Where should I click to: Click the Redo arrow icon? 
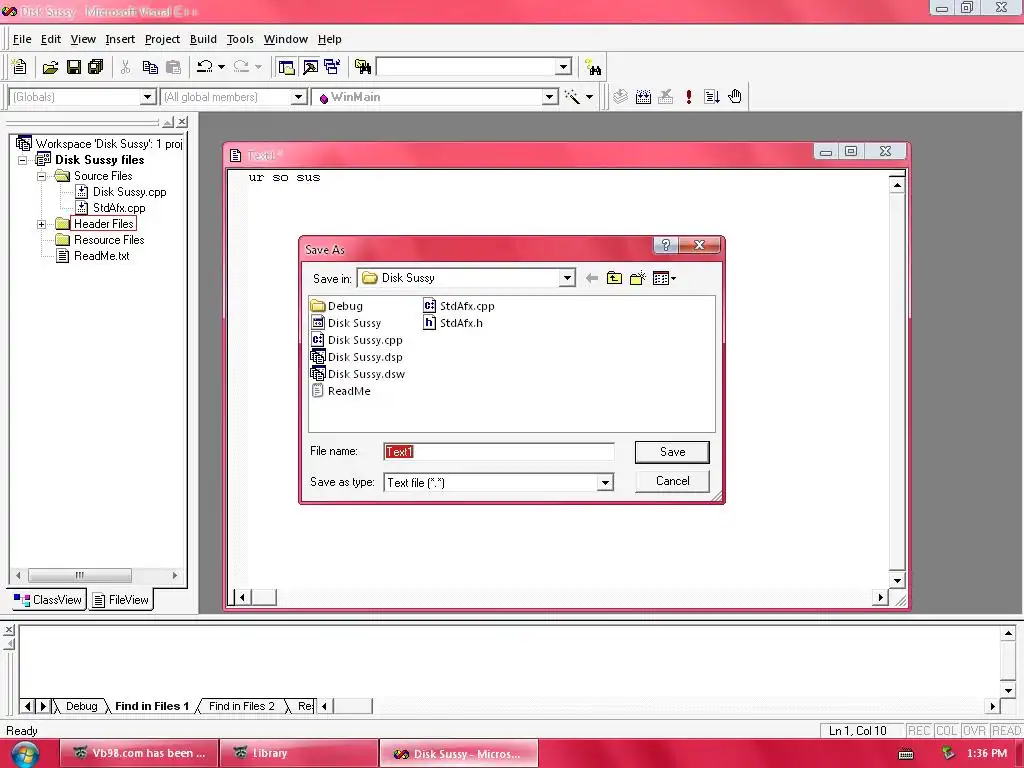pyautogui.click(x=241, y=67)
